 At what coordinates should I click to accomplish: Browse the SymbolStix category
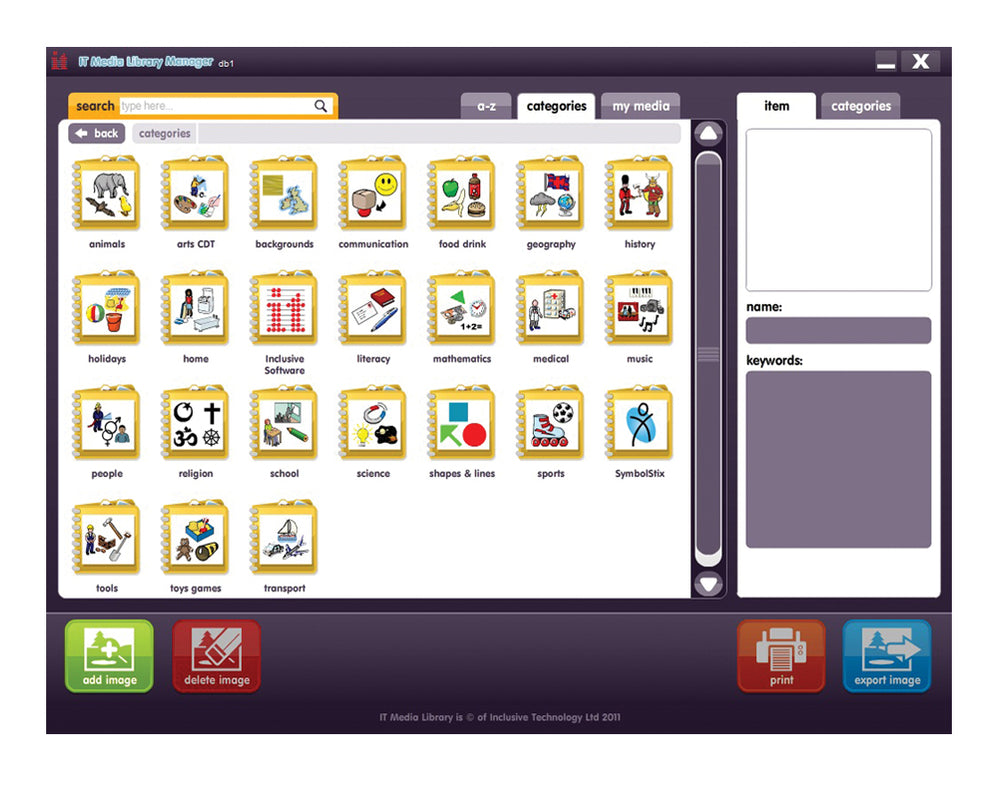pyautogui.click(x=638, y=422)
